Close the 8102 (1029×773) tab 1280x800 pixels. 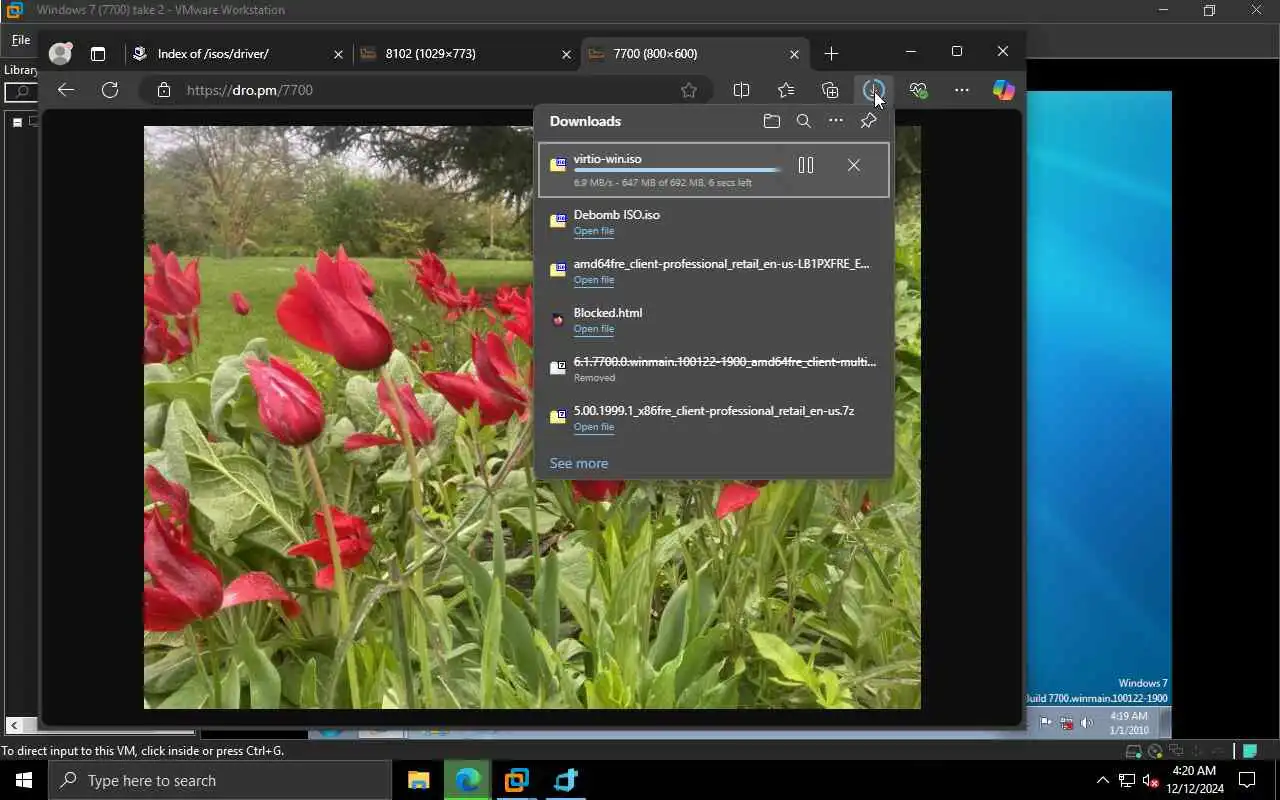pos(566,54)
